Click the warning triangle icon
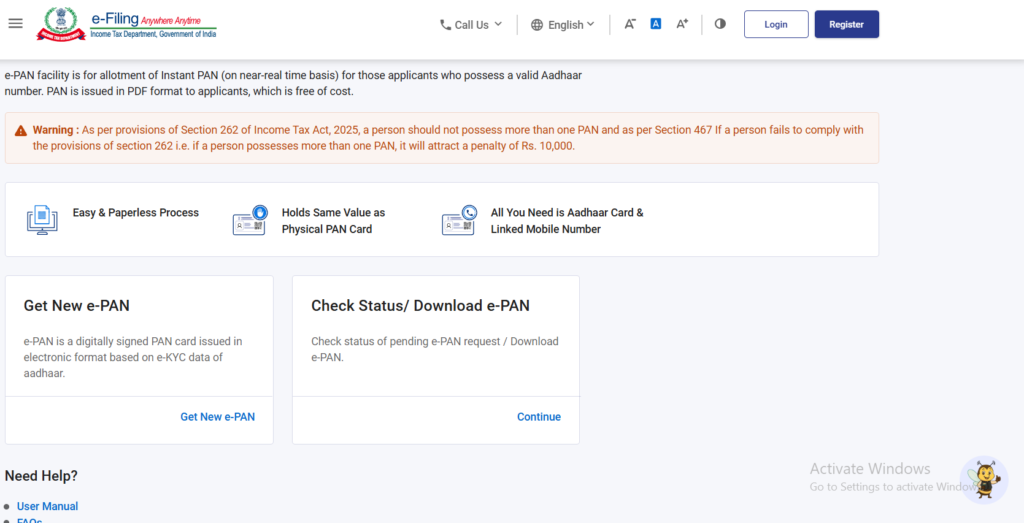The image size is (1024, 523). pos(21,130)
